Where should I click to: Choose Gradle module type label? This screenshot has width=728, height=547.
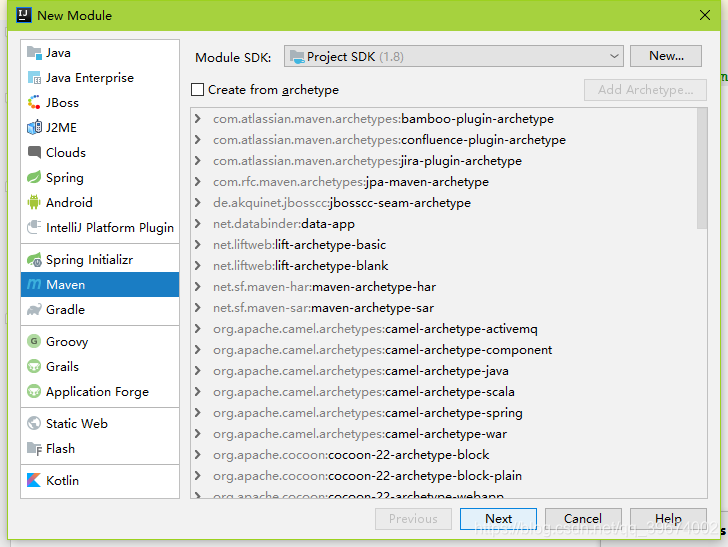(65, 310)
